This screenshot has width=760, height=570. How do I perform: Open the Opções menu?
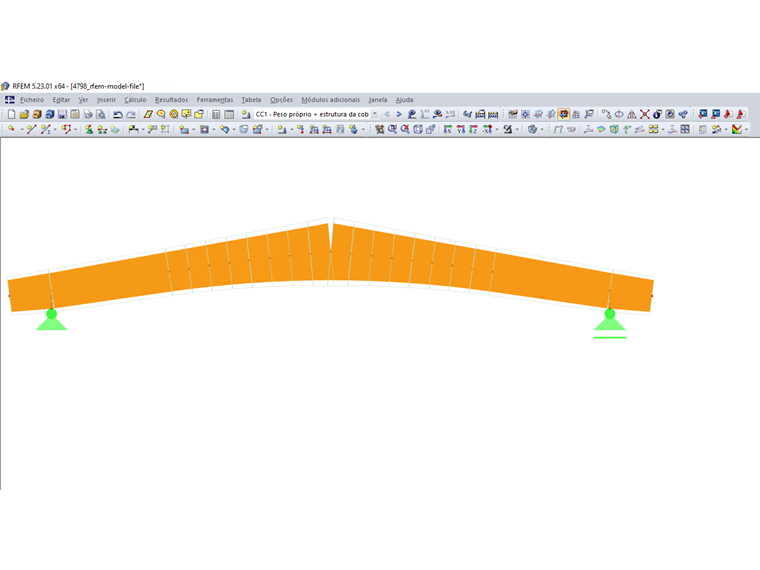[x=282, y=100]
